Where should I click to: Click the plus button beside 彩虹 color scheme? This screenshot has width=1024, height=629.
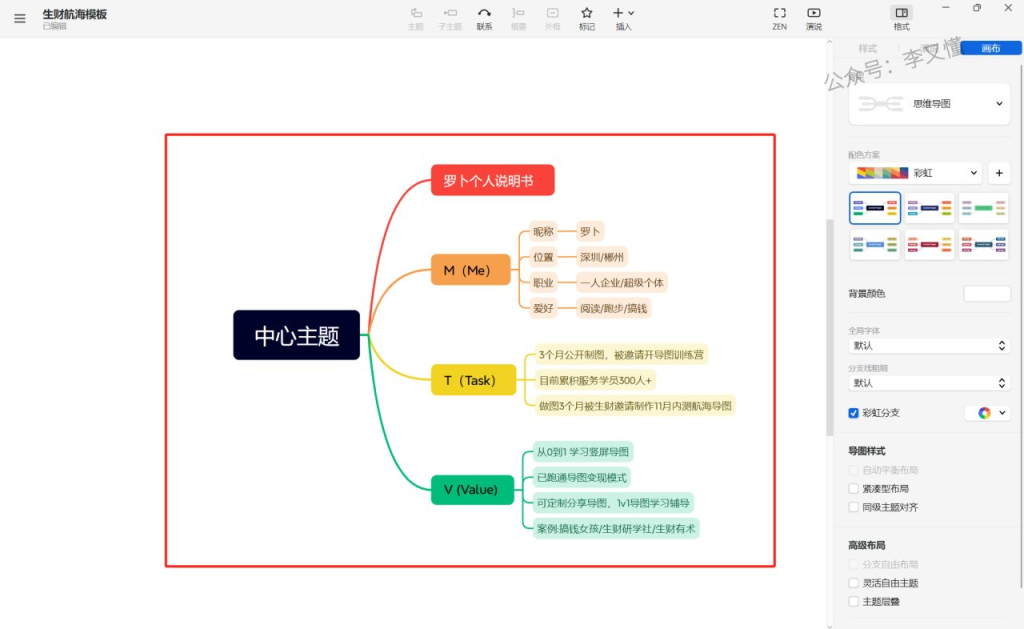(x=998, y=173)
